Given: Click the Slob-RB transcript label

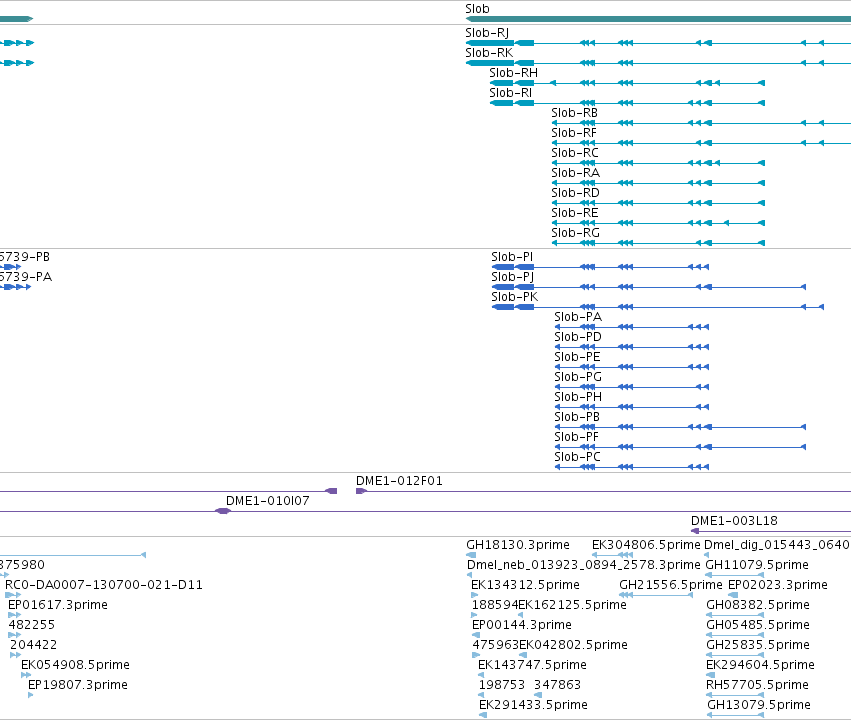Looking at the screenshot, I should coord(574,113).
